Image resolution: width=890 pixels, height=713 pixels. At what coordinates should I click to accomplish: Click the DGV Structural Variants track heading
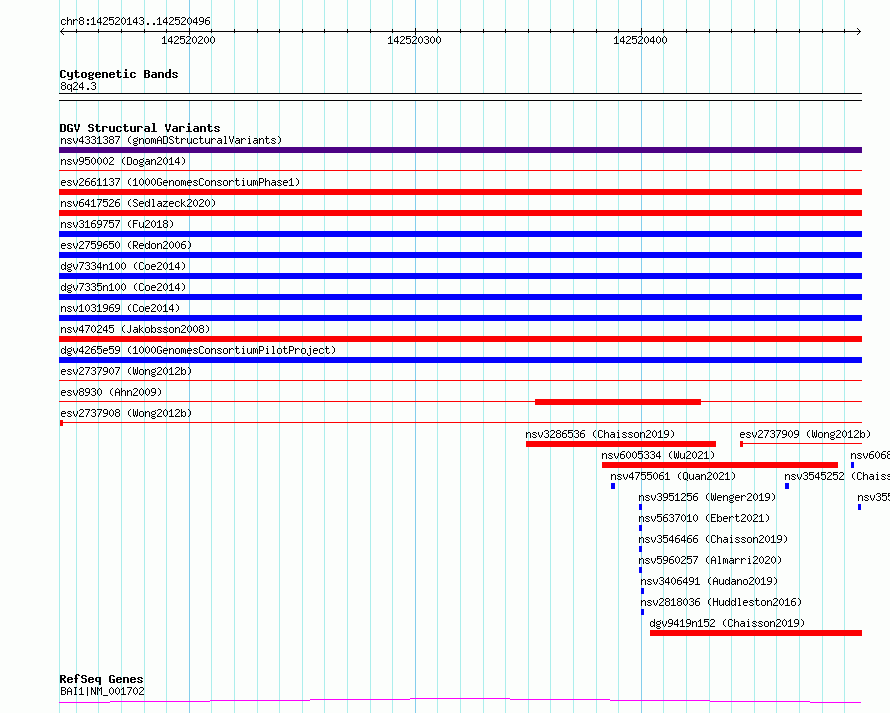tap(139, 128)
